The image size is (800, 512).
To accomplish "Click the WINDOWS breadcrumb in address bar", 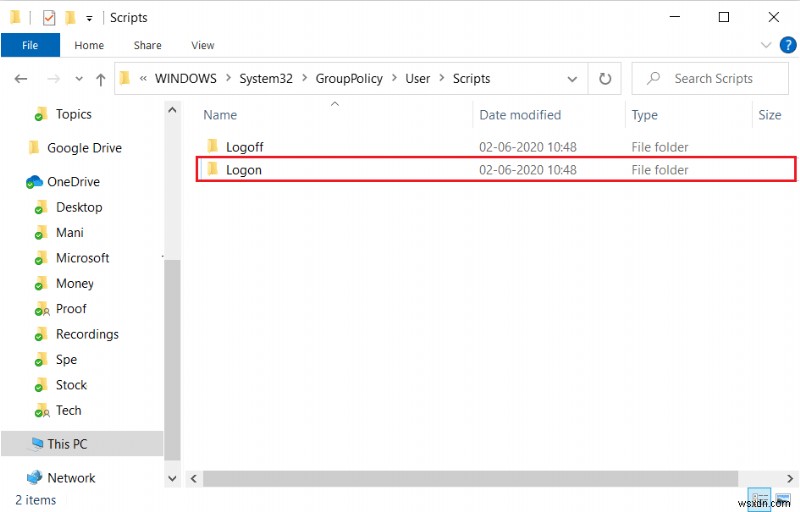I will (x=186, y=79).
